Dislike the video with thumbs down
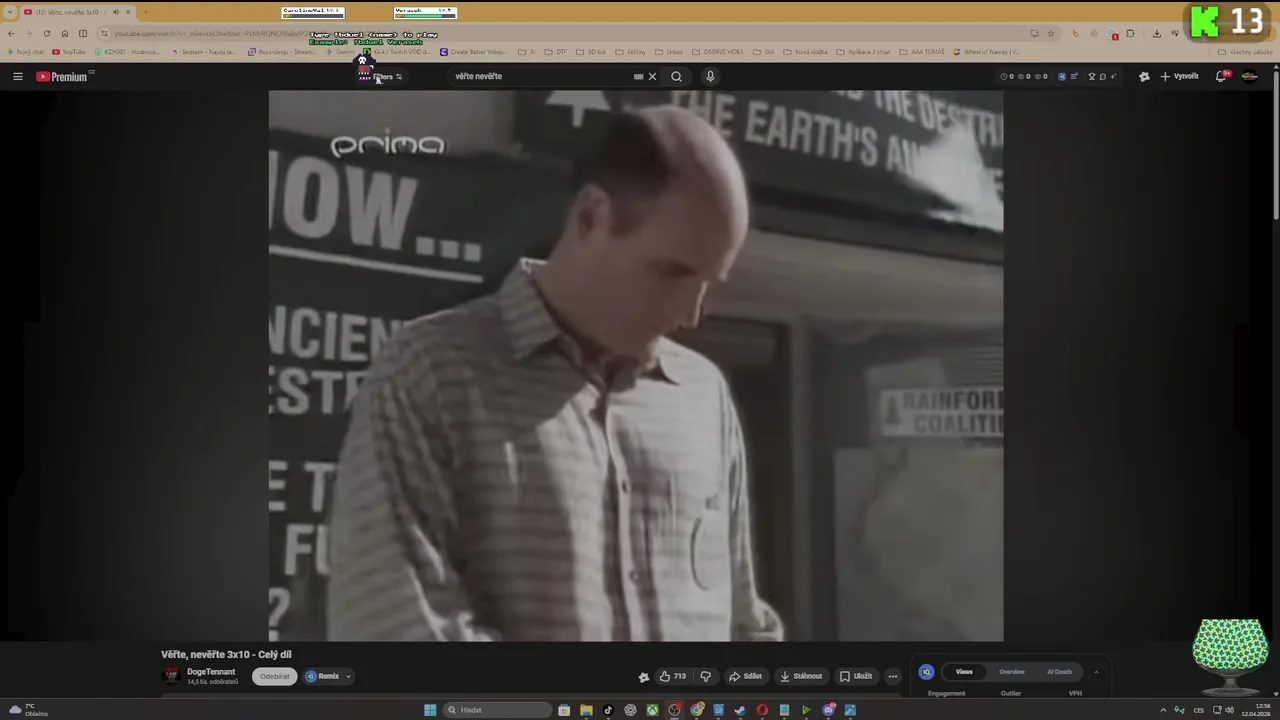The width and height of the screenshot is (1280, 720). [706, 676]
